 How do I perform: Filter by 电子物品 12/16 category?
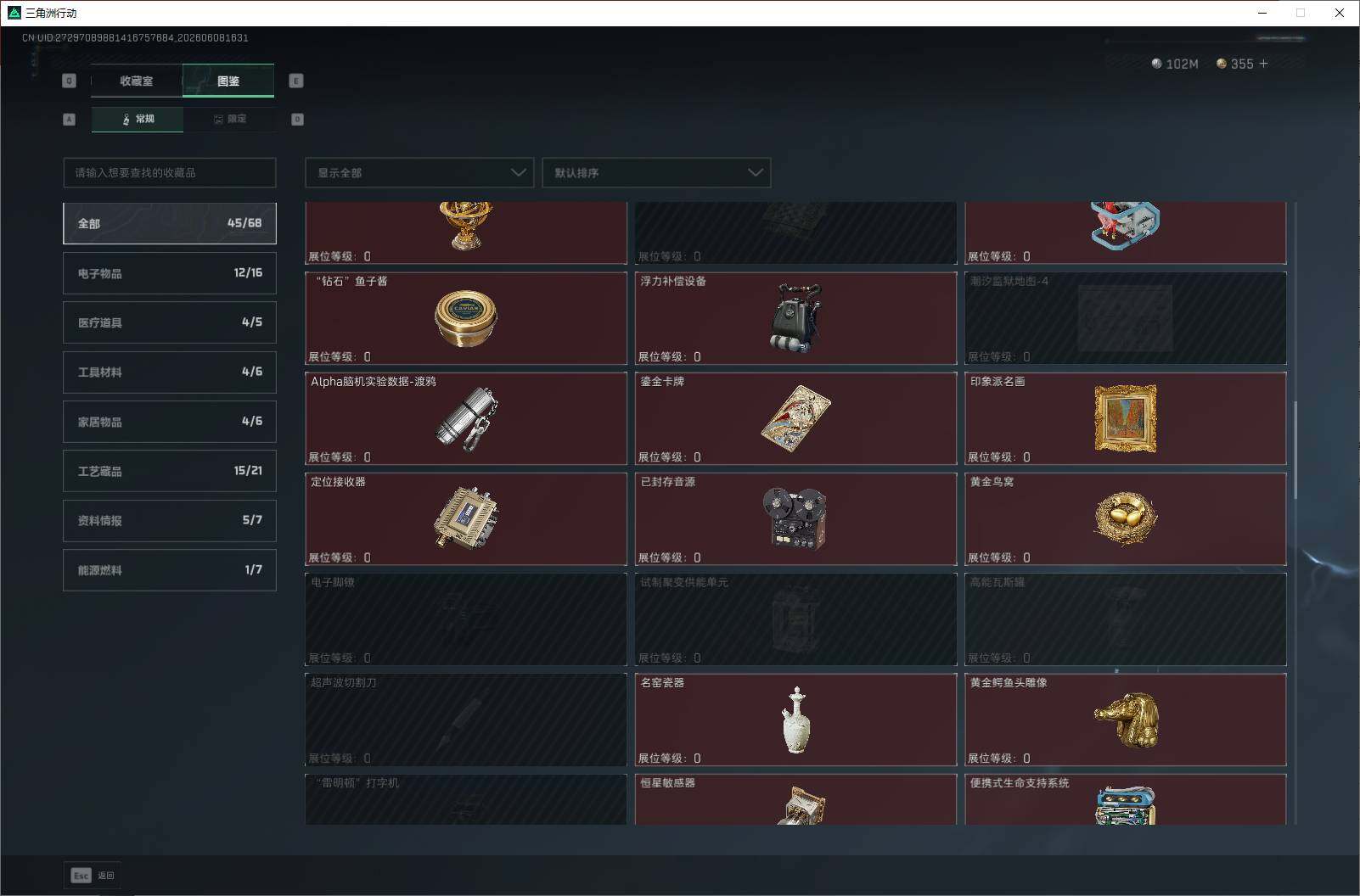170,273
